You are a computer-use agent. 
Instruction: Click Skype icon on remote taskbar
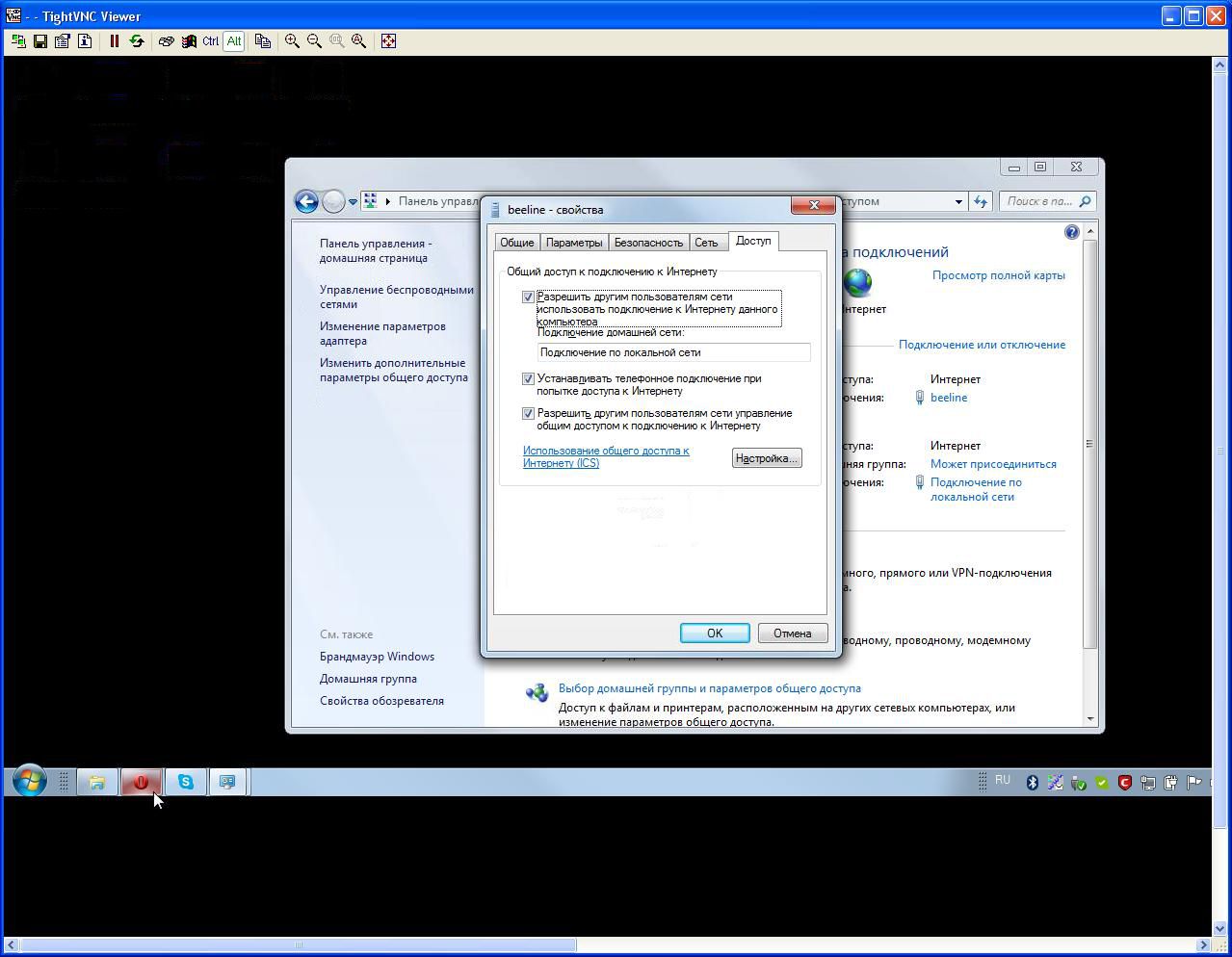[185, 782]
